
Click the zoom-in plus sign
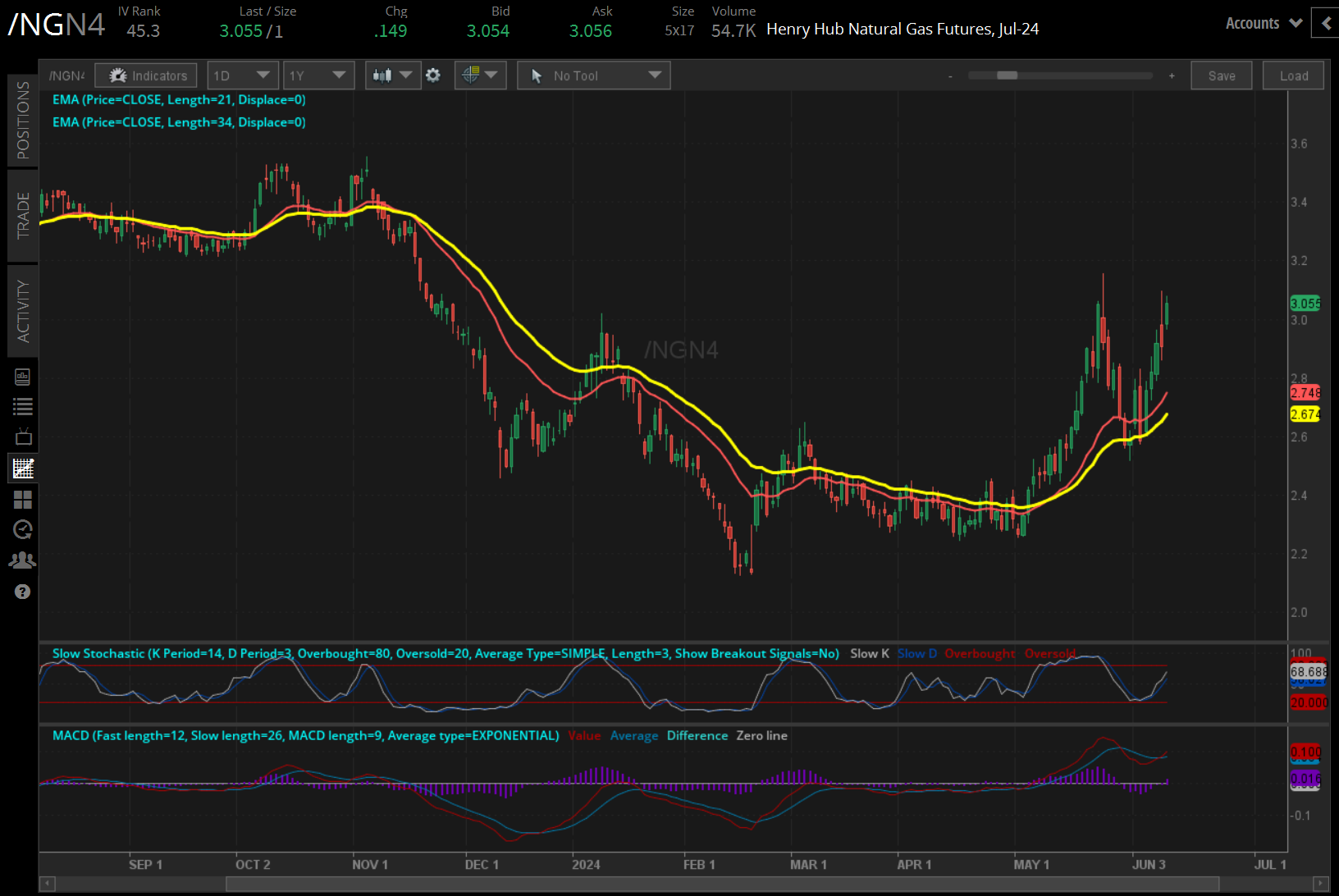coord(1172,75)
